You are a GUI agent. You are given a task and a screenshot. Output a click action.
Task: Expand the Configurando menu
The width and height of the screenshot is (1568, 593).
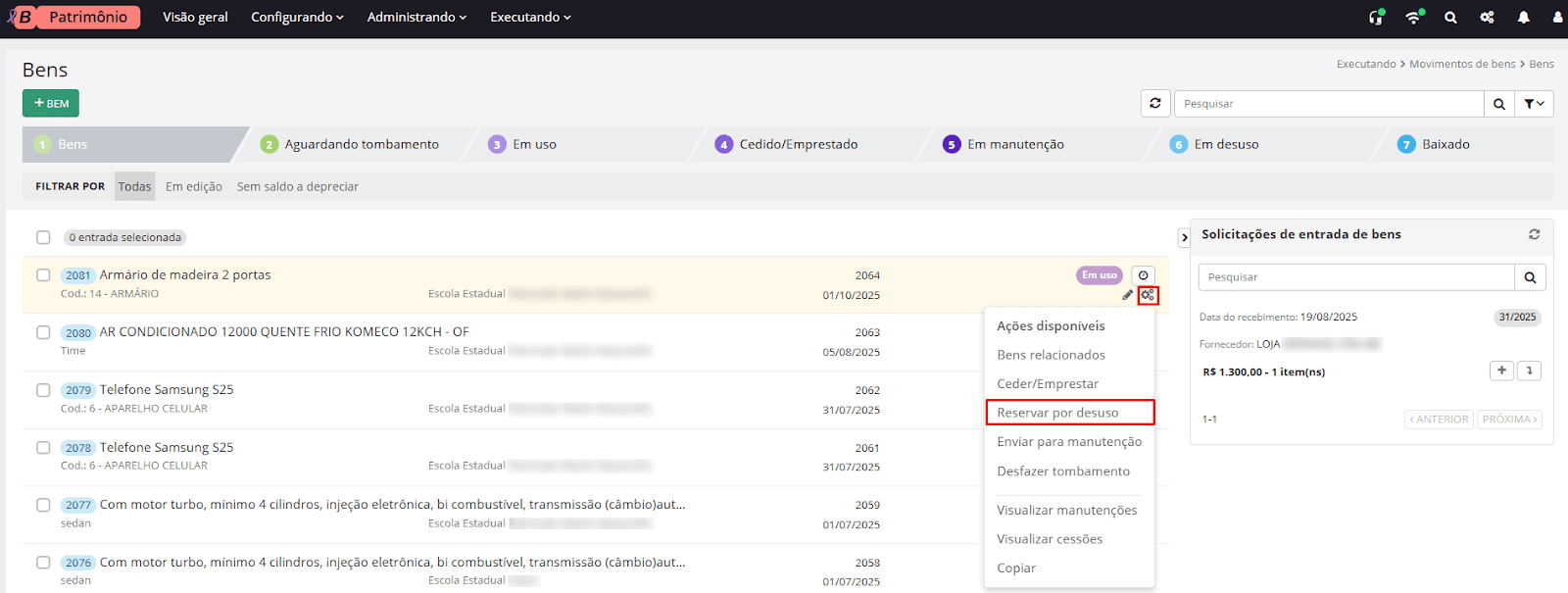coord(297,17)
